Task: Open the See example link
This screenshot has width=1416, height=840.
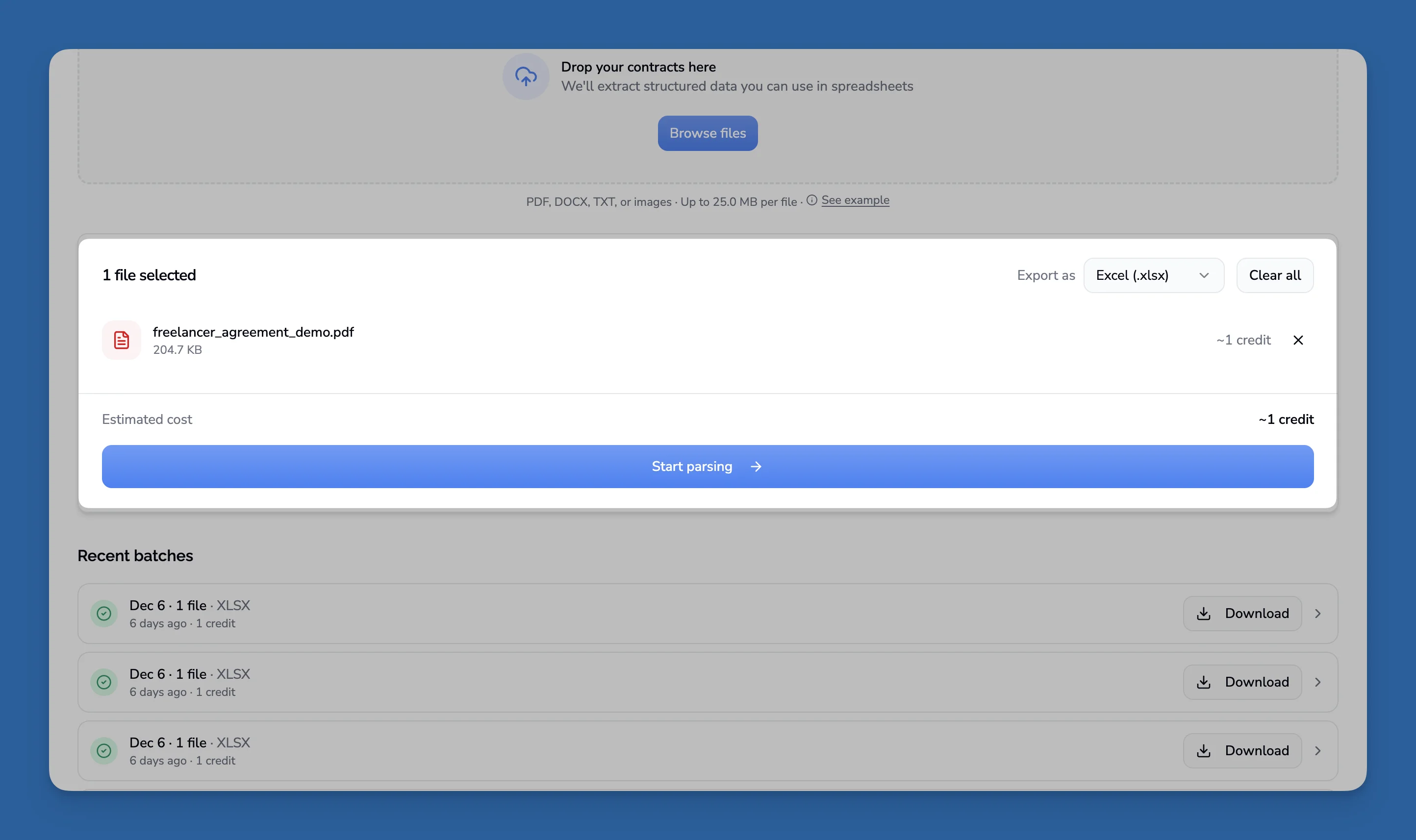Action: (x=855, y=200)
